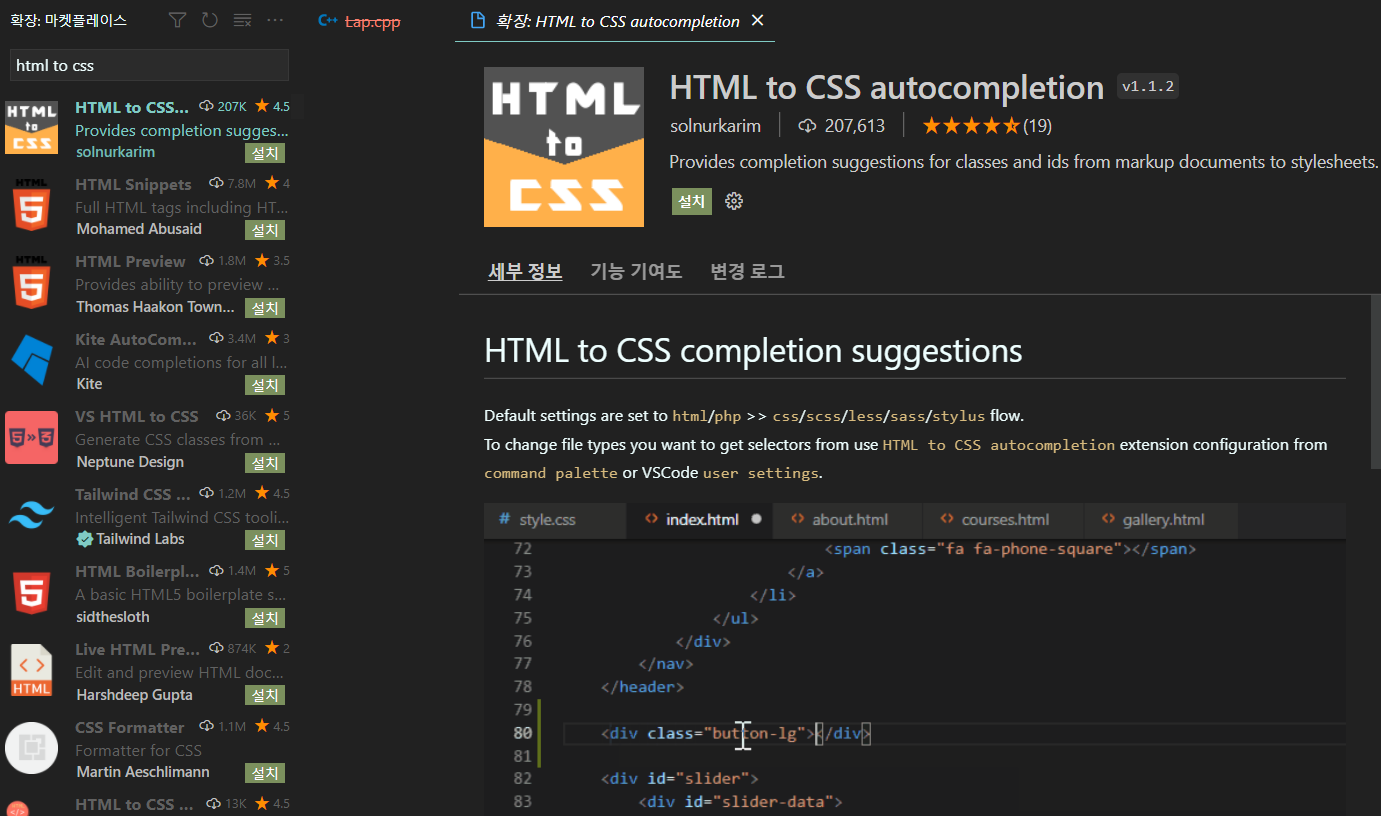The image size is (1381, 816).
Task: Click the 'HTML to CSS completion suggestions' heading
Action: point(753,351)
